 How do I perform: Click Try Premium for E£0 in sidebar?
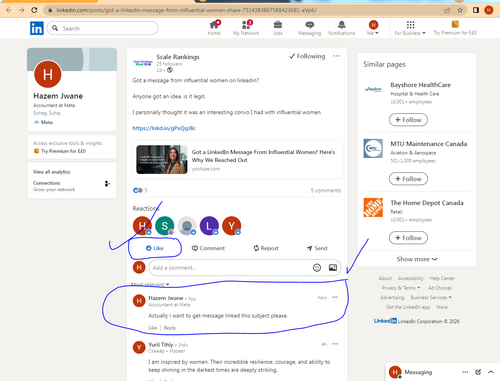point(60,151)
